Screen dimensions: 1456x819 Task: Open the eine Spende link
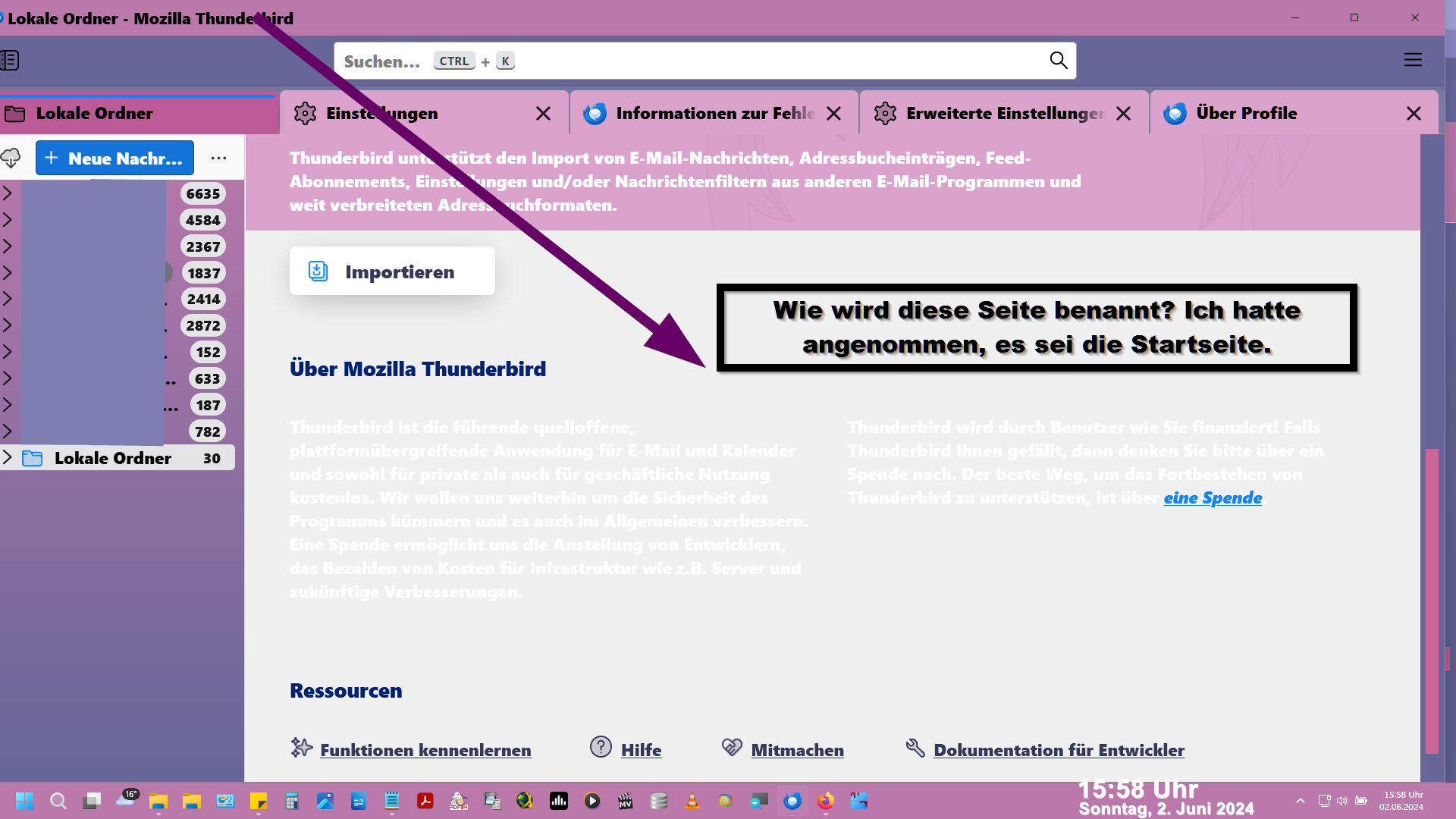pyautogui.click(x=1212, y=498)
